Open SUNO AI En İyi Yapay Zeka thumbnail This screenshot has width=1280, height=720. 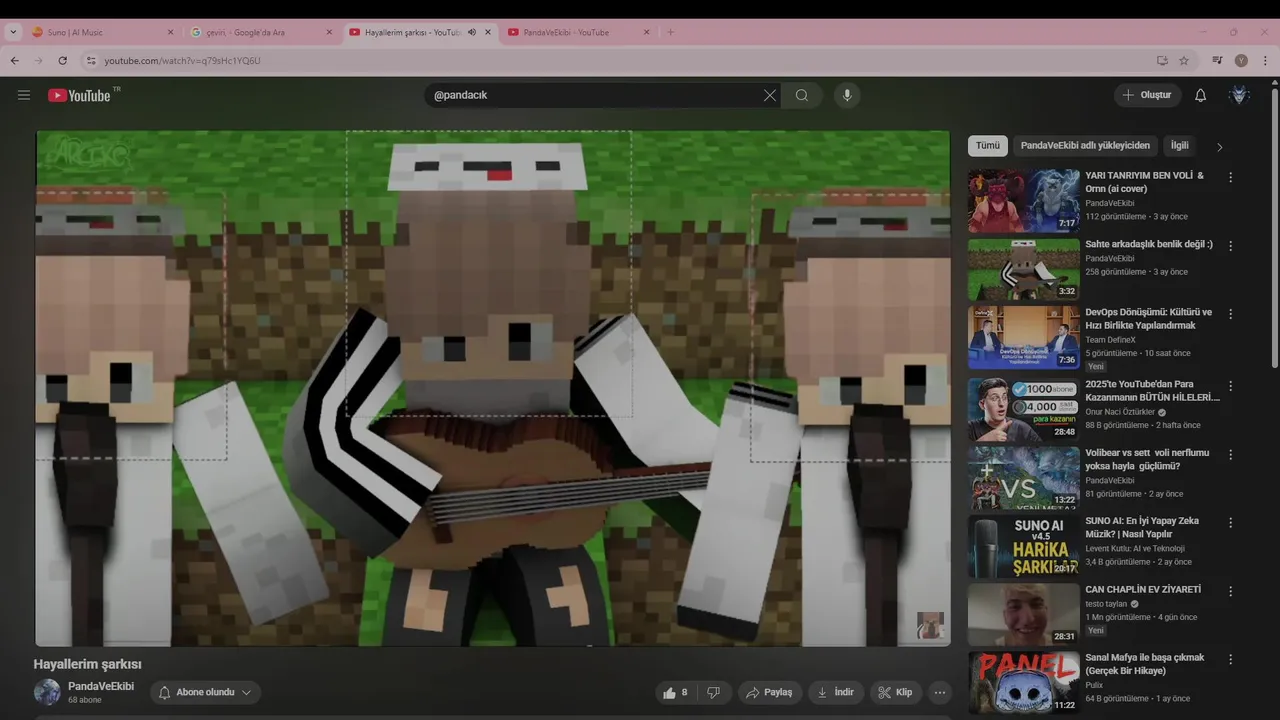point(1024,546)
